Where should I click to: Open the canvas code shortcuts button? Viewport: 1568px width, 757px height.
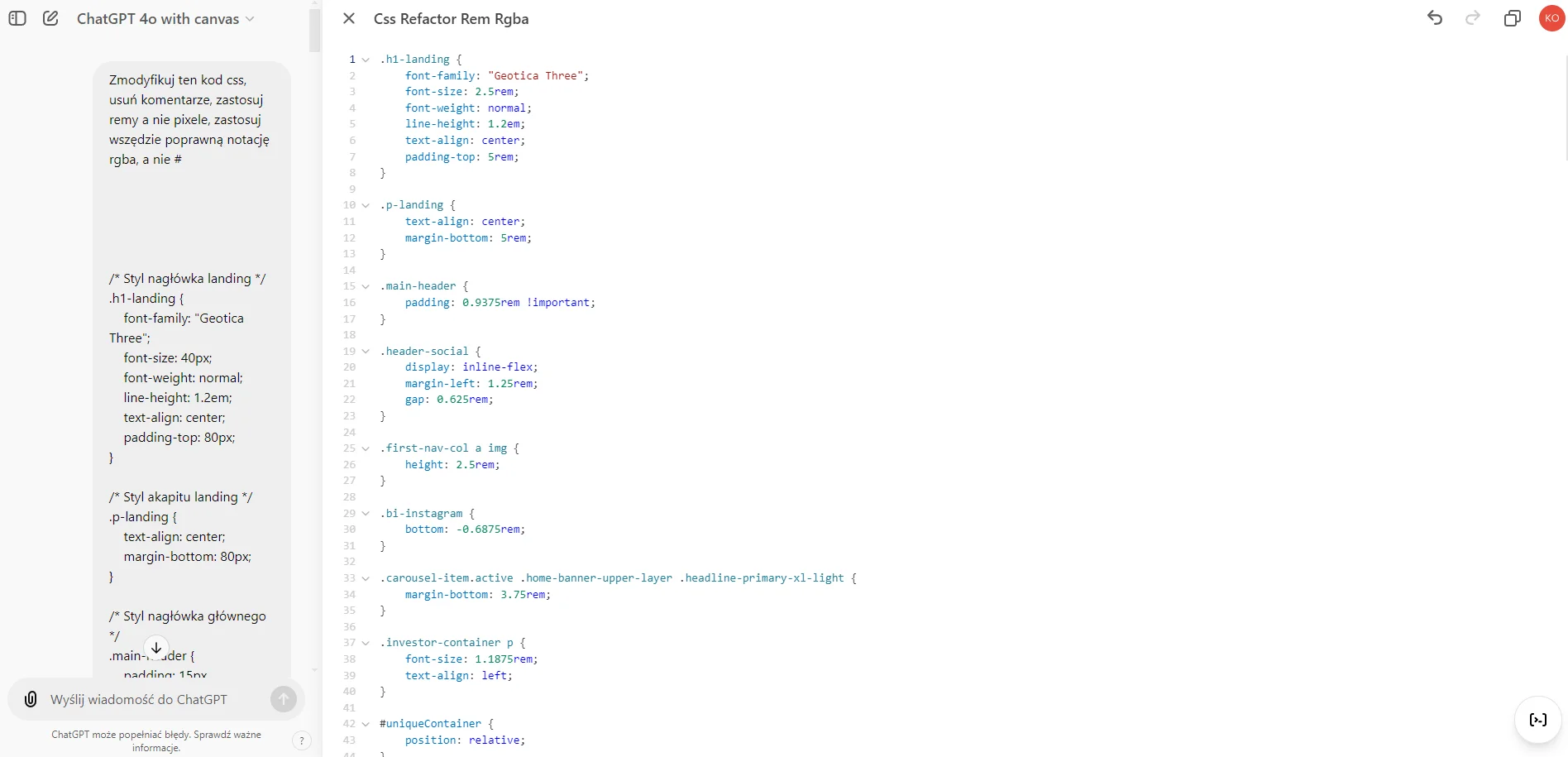1538,720
